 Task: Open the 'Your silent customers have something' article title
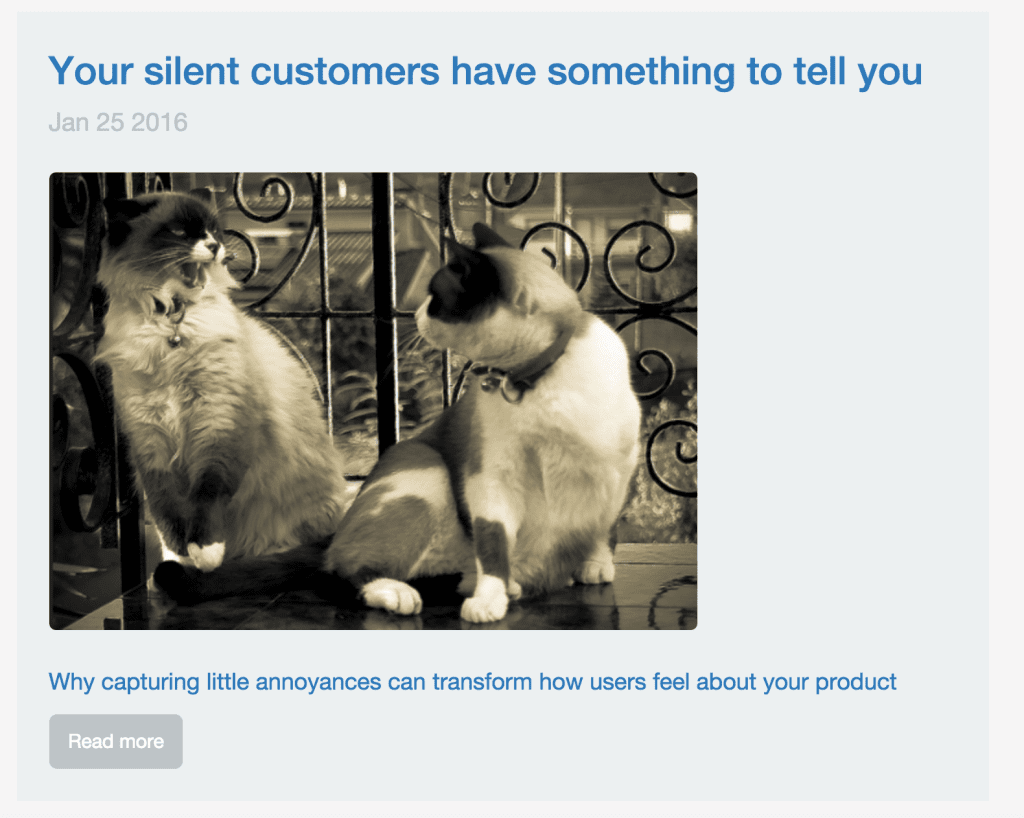485,71
